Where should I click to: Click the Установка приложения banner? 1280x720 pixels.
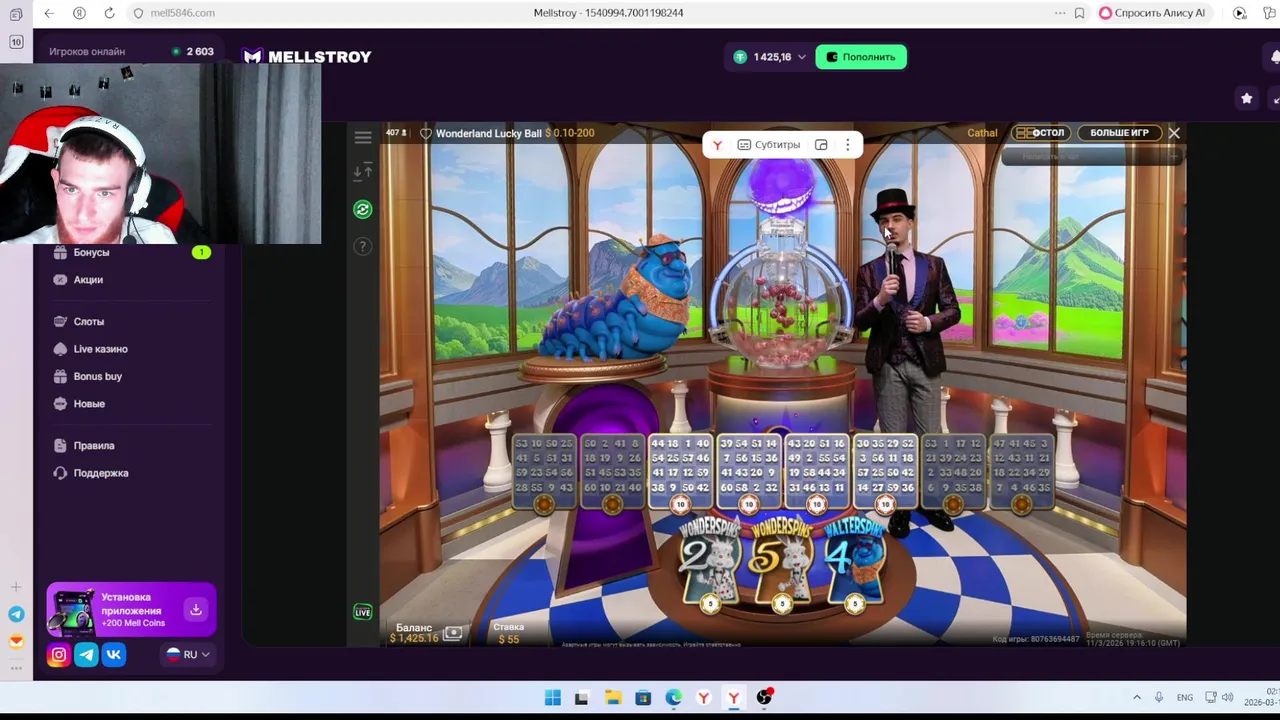click(131, 610)
